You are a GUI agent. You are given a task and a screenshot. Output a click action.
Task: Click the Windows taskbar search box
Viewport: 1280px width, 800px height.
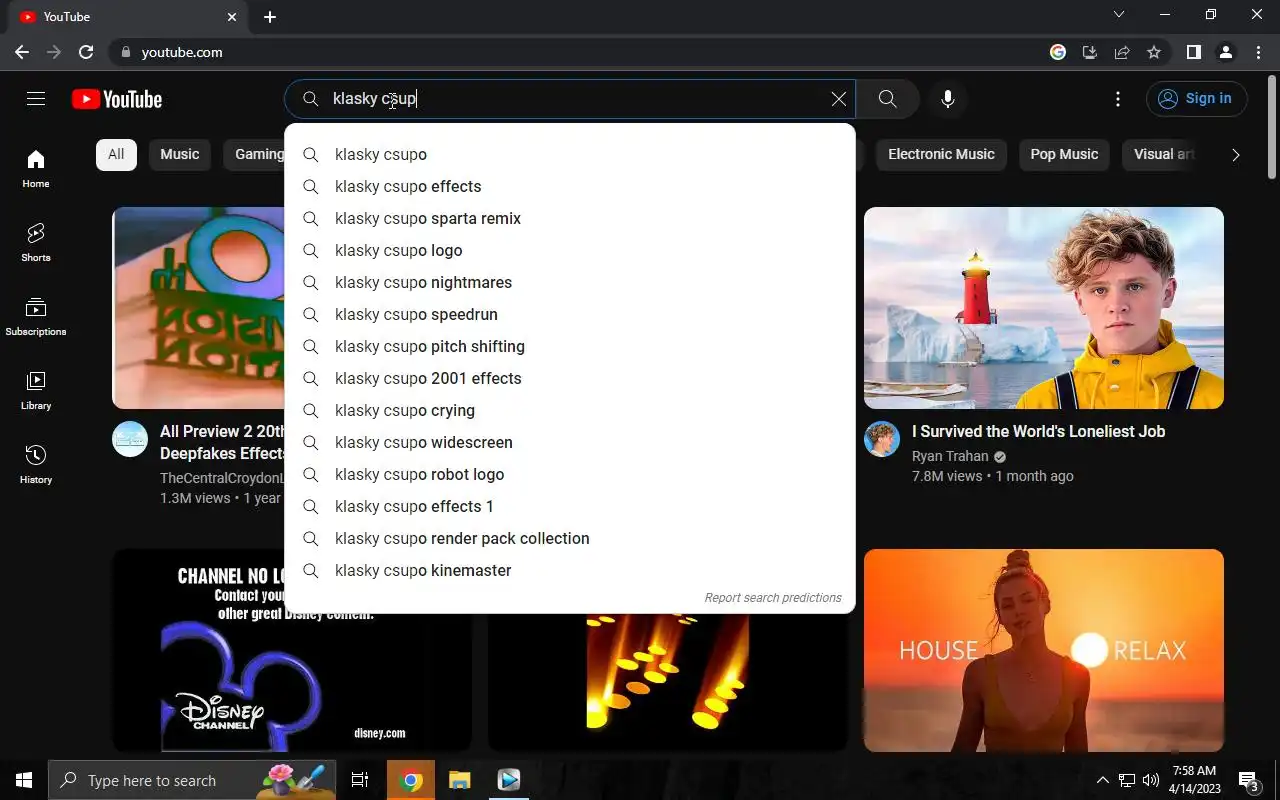[x=193, y=780]
